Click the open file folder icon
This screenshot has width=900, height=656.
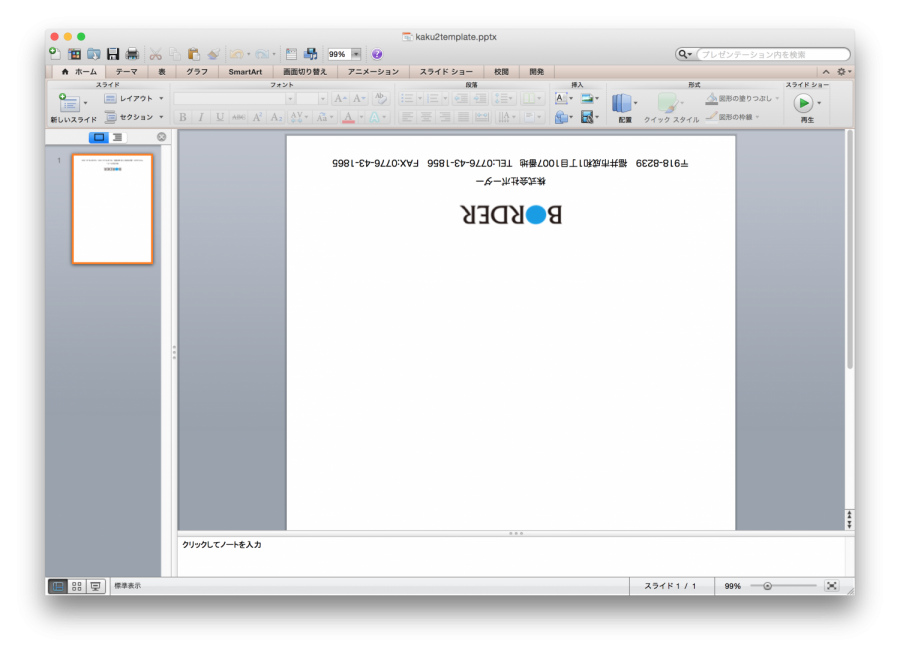(94, 54)
